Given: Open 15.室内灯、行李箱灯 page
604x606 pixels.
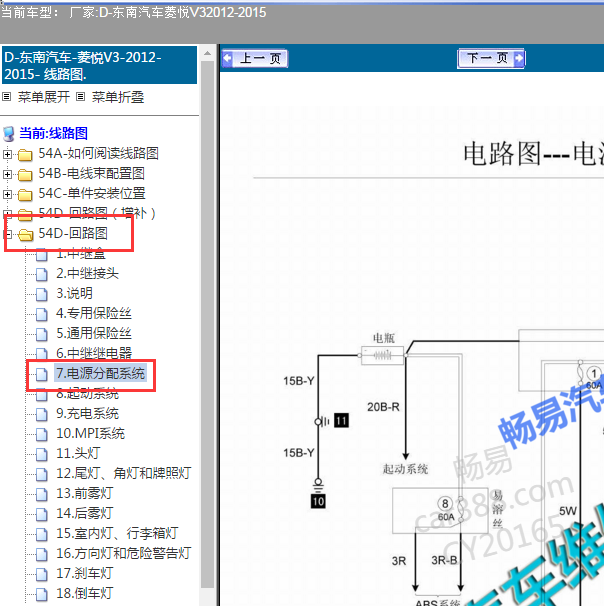Looking at the screenshot, I should (117, 533).
